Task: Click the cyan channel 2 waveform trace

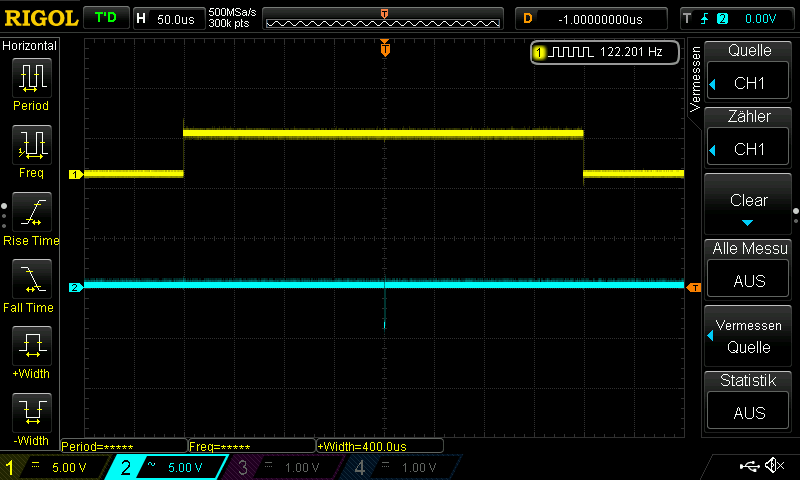Action: [383, 285]
